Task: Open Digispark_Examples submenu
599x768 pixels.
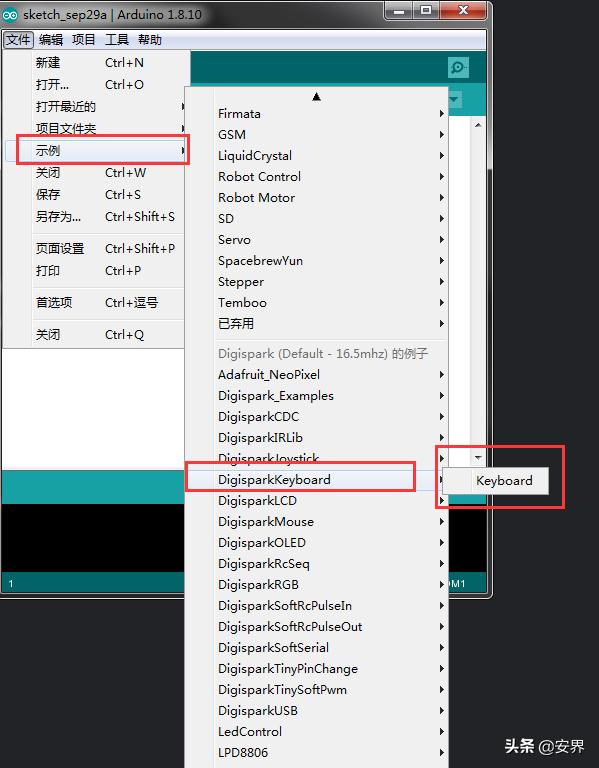Action: click(316, 396)
